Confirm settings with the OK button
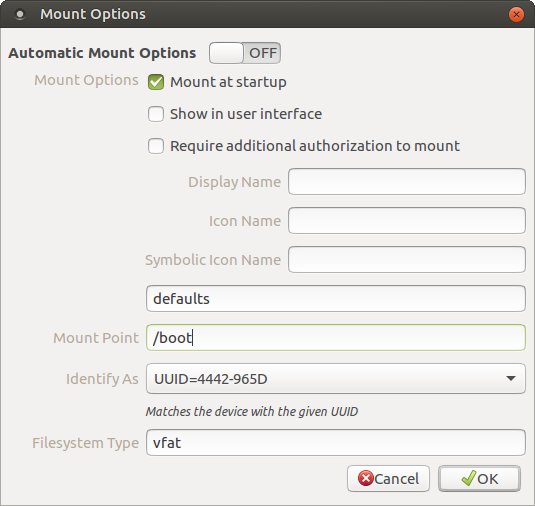The height and width of the screenshot is (506, 535). (479, 478)
